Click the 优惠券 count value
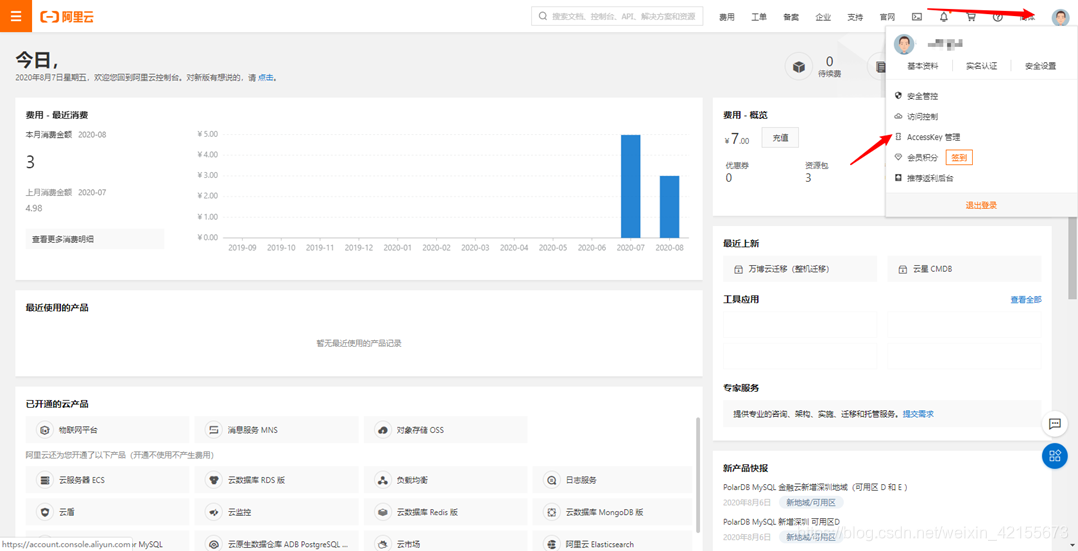1078x551 pixels. pos(728,178)
